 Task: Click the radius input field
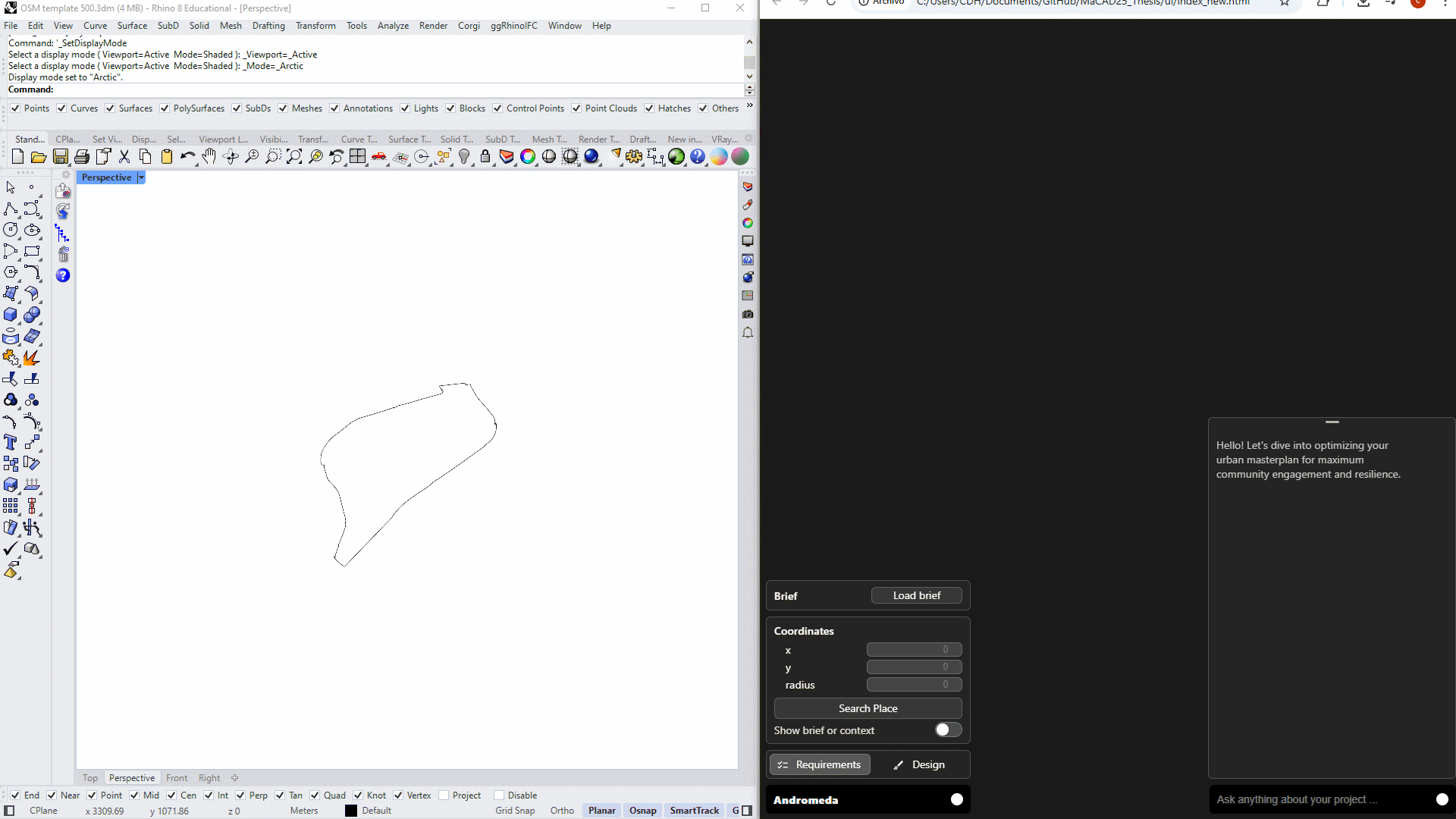click(x=914, y=685)
